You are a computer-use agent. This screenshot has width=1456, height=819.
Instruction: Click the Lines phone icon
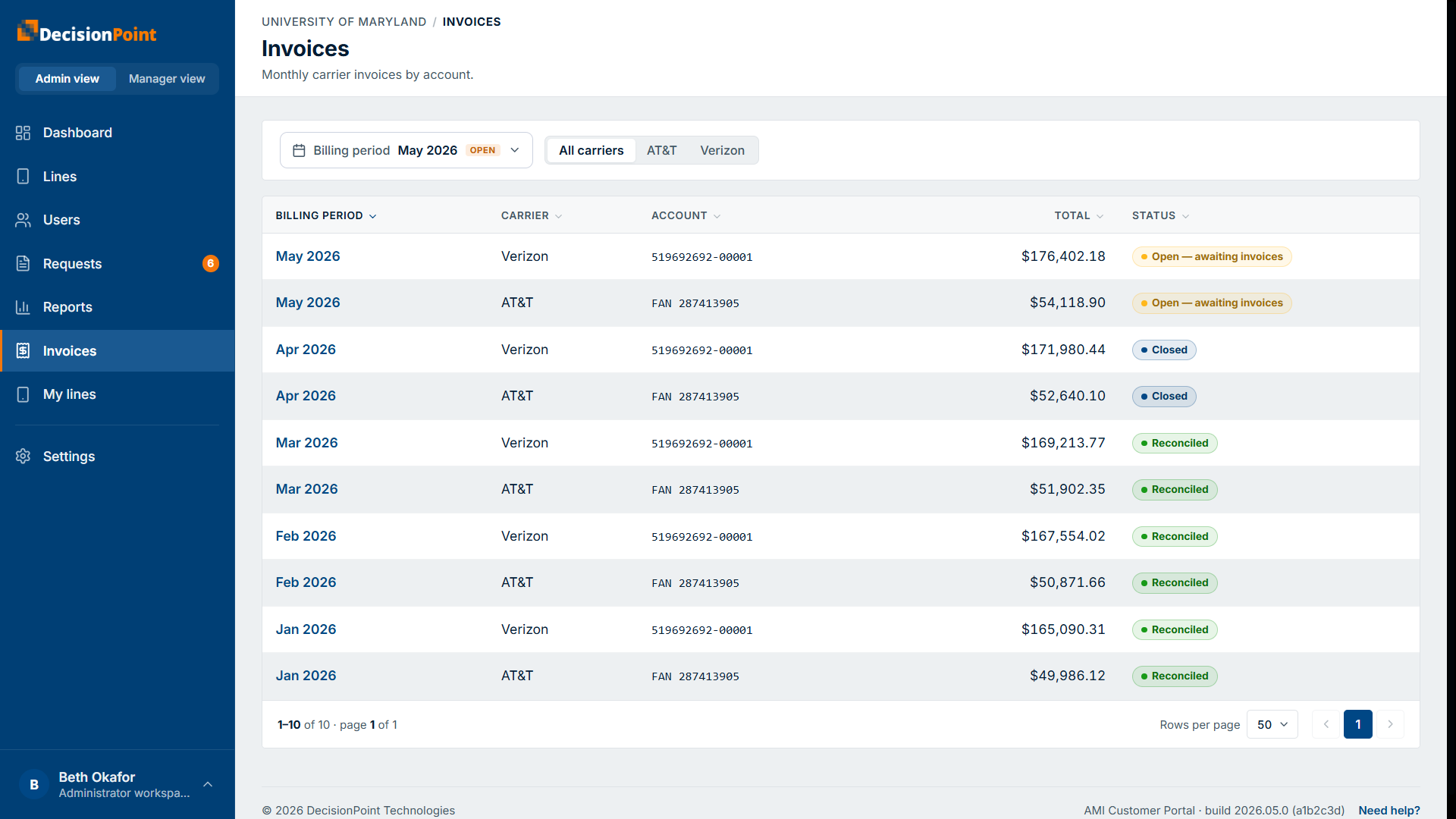[x=23, y=177]
